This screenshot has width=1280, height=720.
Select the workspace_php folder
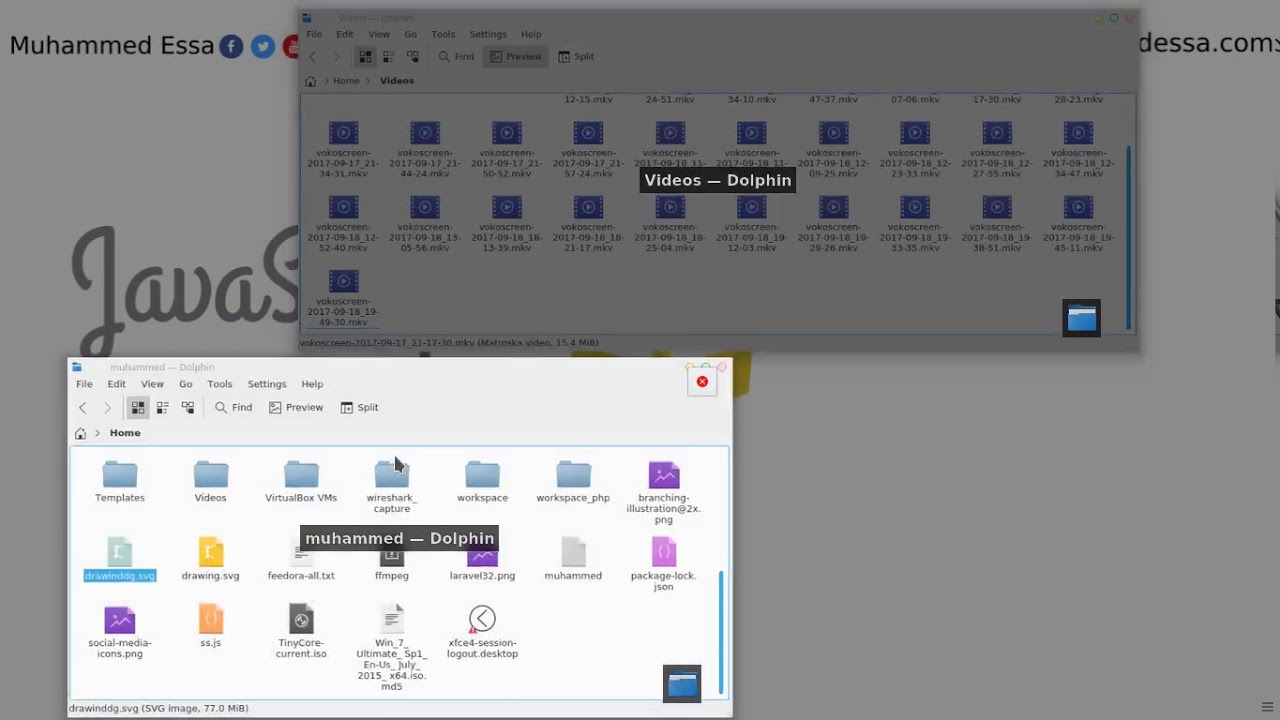573,481
